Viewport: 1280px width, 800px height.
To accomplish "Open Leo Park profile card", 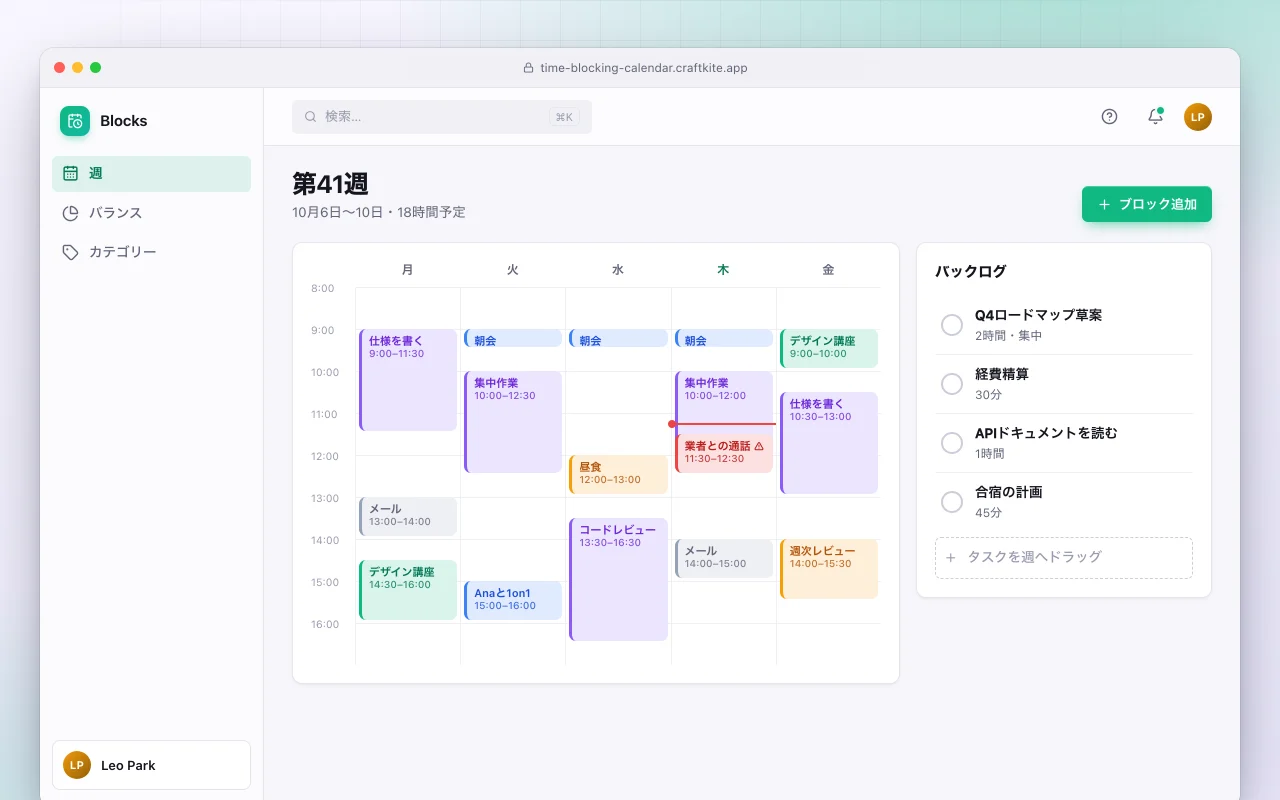I will (151, 765).
